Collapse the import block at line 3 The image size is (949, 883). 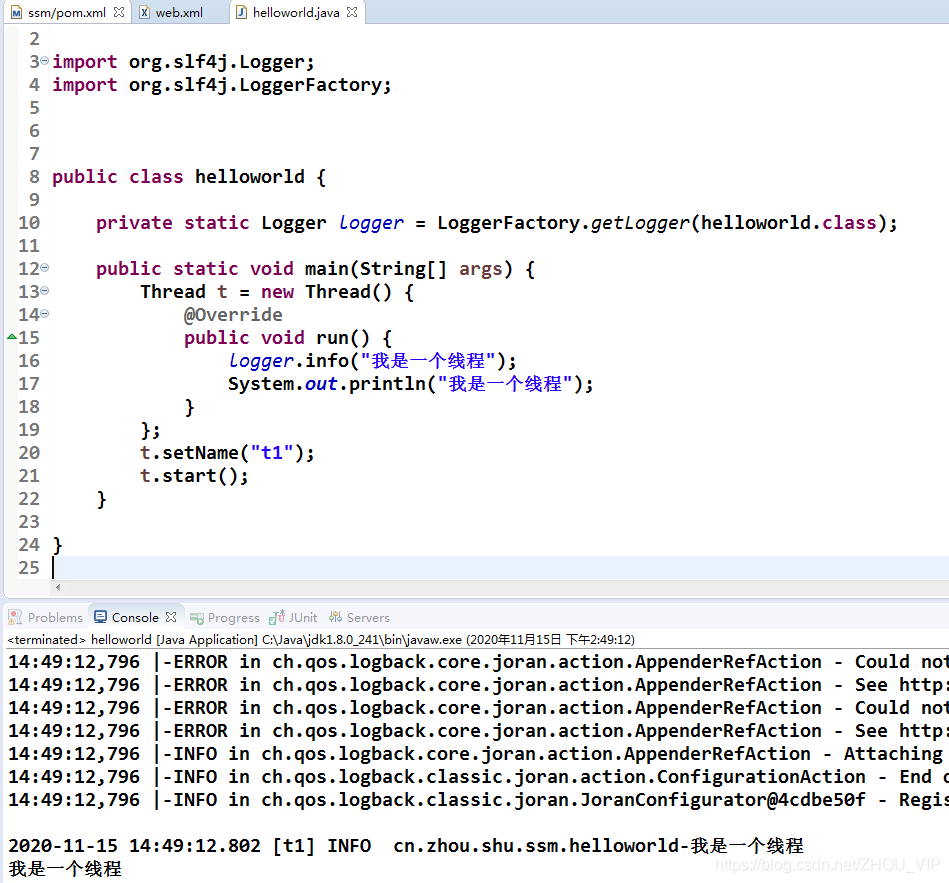pos(44,61)
